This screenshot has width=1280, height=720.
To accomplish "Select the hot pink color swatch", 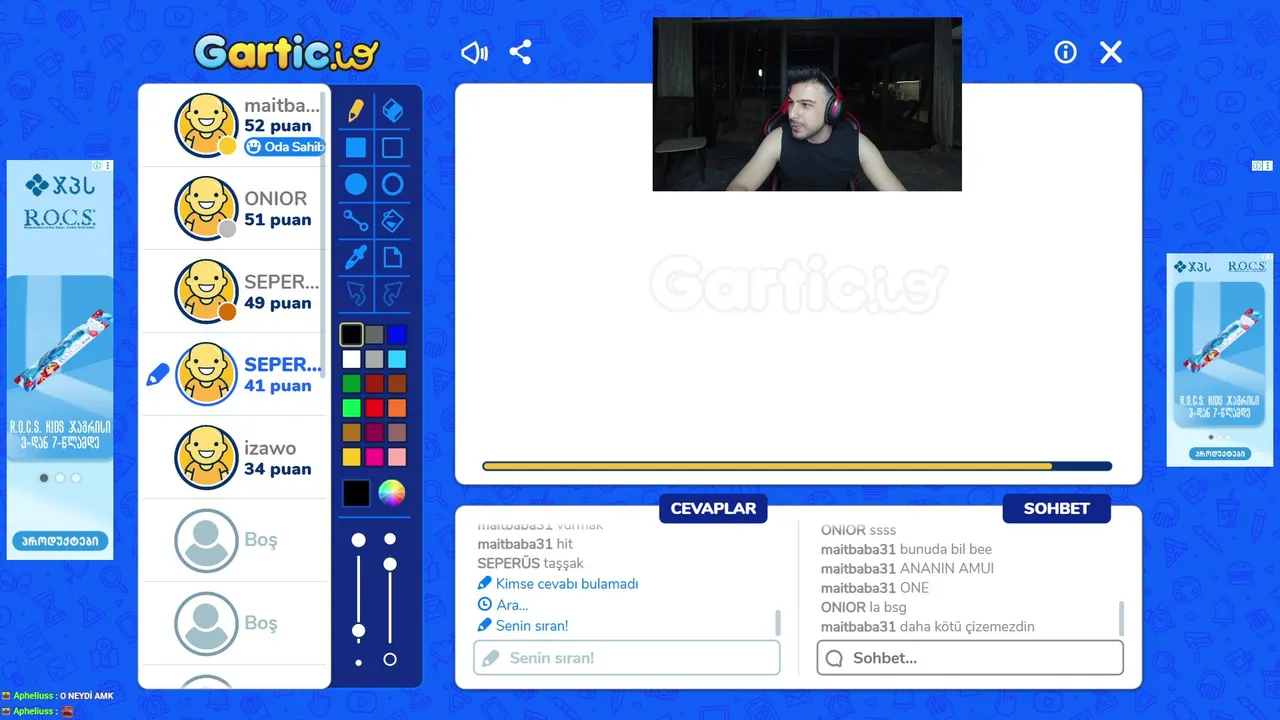I will point(374,456).
